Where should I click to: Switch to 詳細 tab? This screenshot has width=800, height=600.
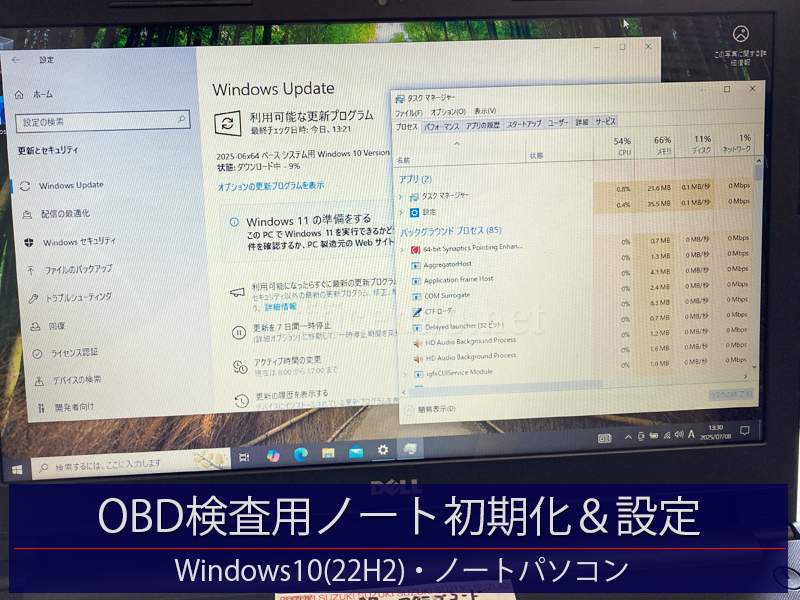click(582, 122)
